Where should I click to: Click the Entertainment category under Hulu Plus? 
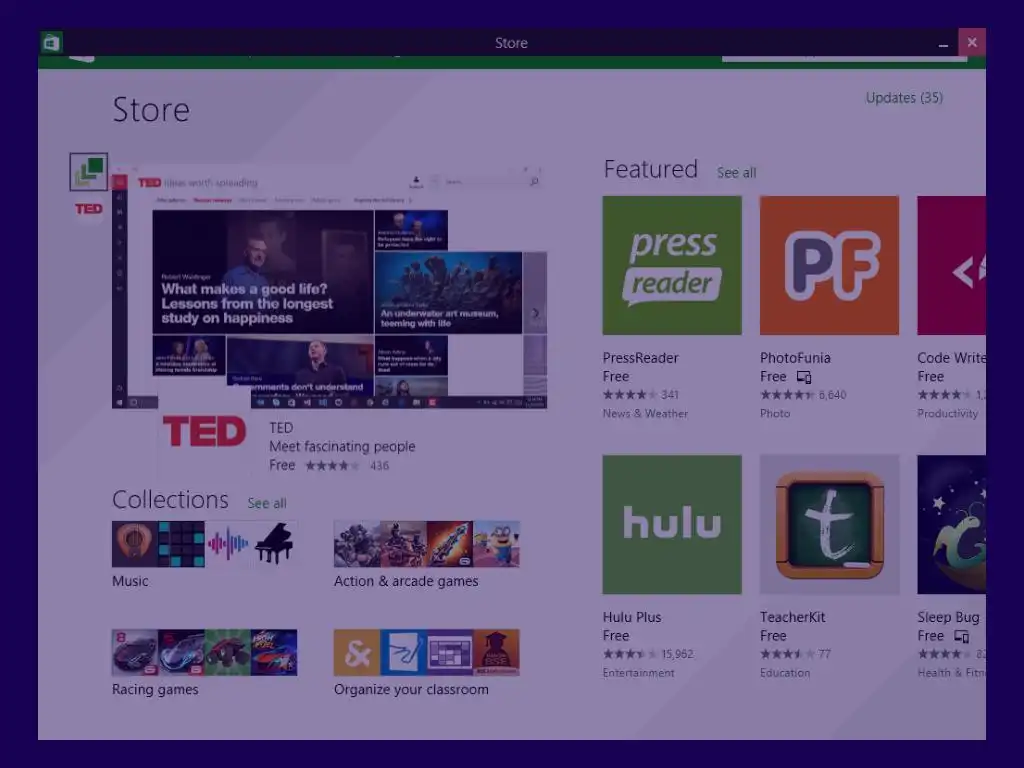(638, 673)
